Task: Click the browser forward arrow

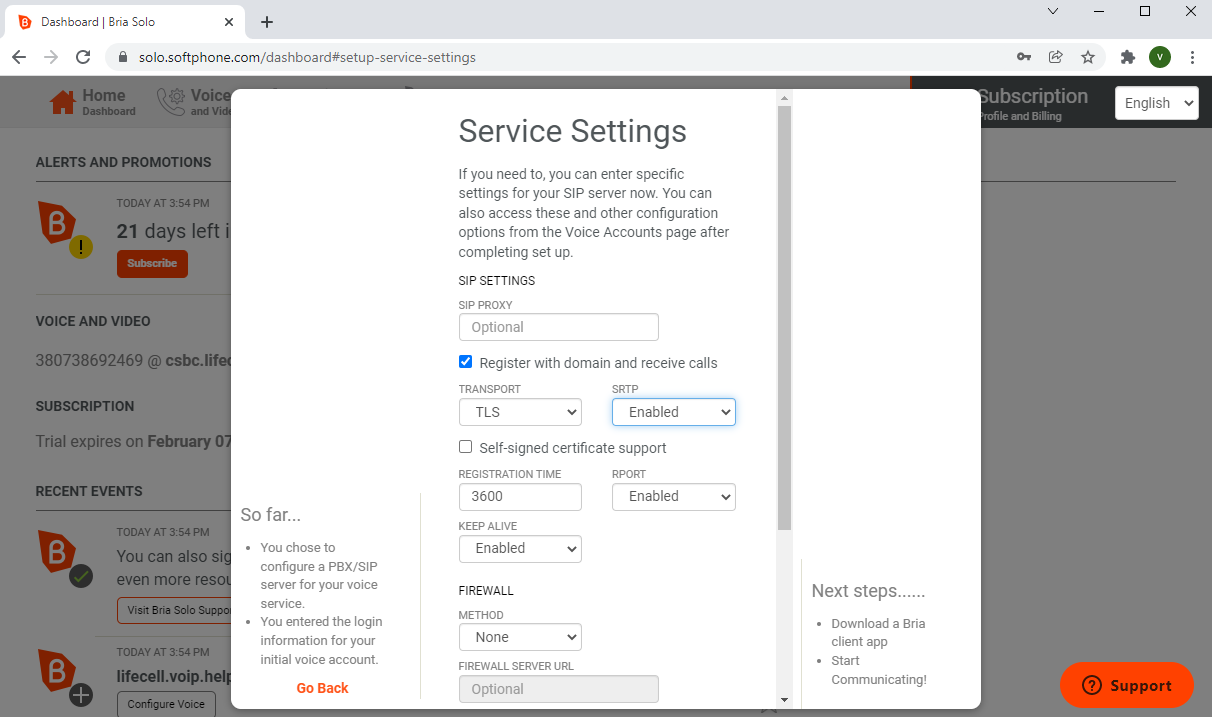Action: point(51,57)
